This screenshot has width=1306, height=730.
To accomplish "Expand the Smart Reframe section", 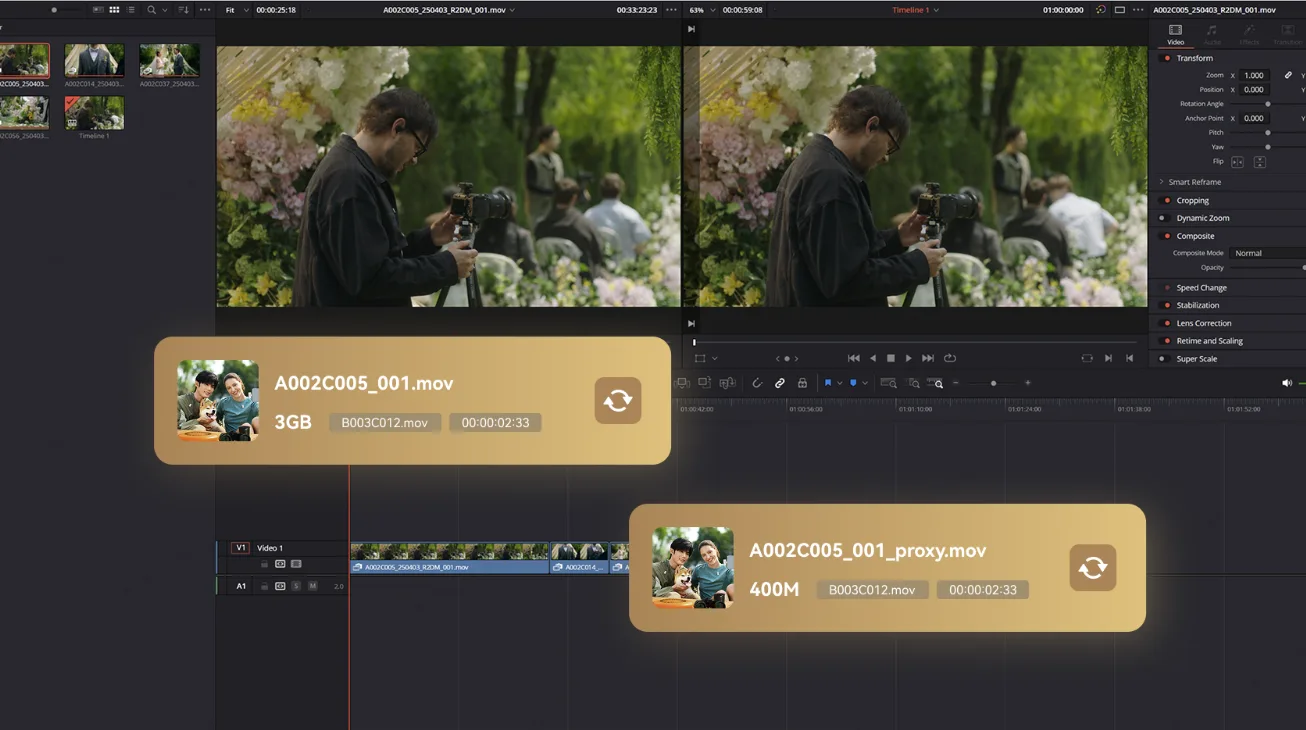I will coord(1161,182).
